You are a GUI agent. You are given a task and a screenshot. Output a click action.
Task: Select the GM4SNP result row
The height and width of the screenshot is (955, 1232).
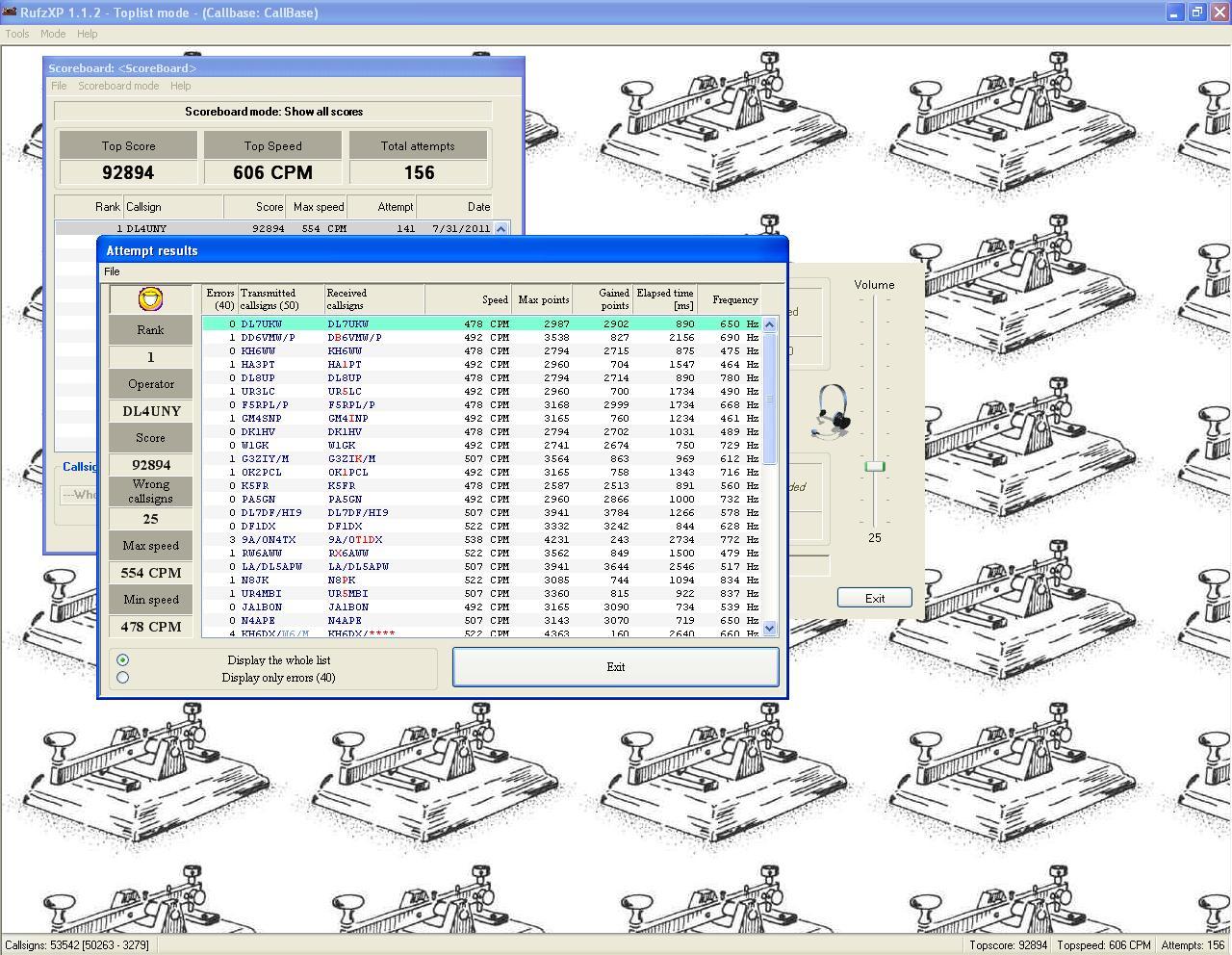coord(482,419)
